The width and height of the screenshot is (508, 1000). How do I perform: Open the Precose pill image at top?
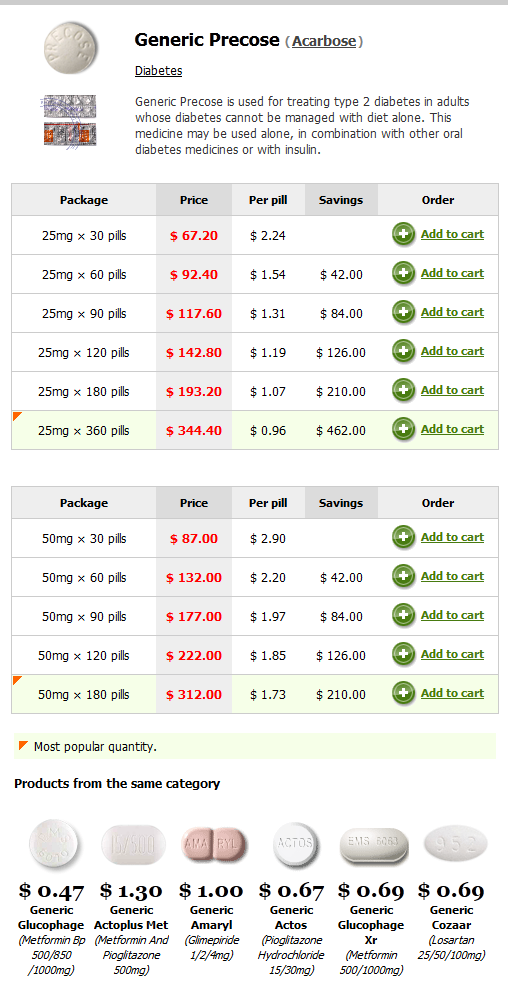[71, 47]
